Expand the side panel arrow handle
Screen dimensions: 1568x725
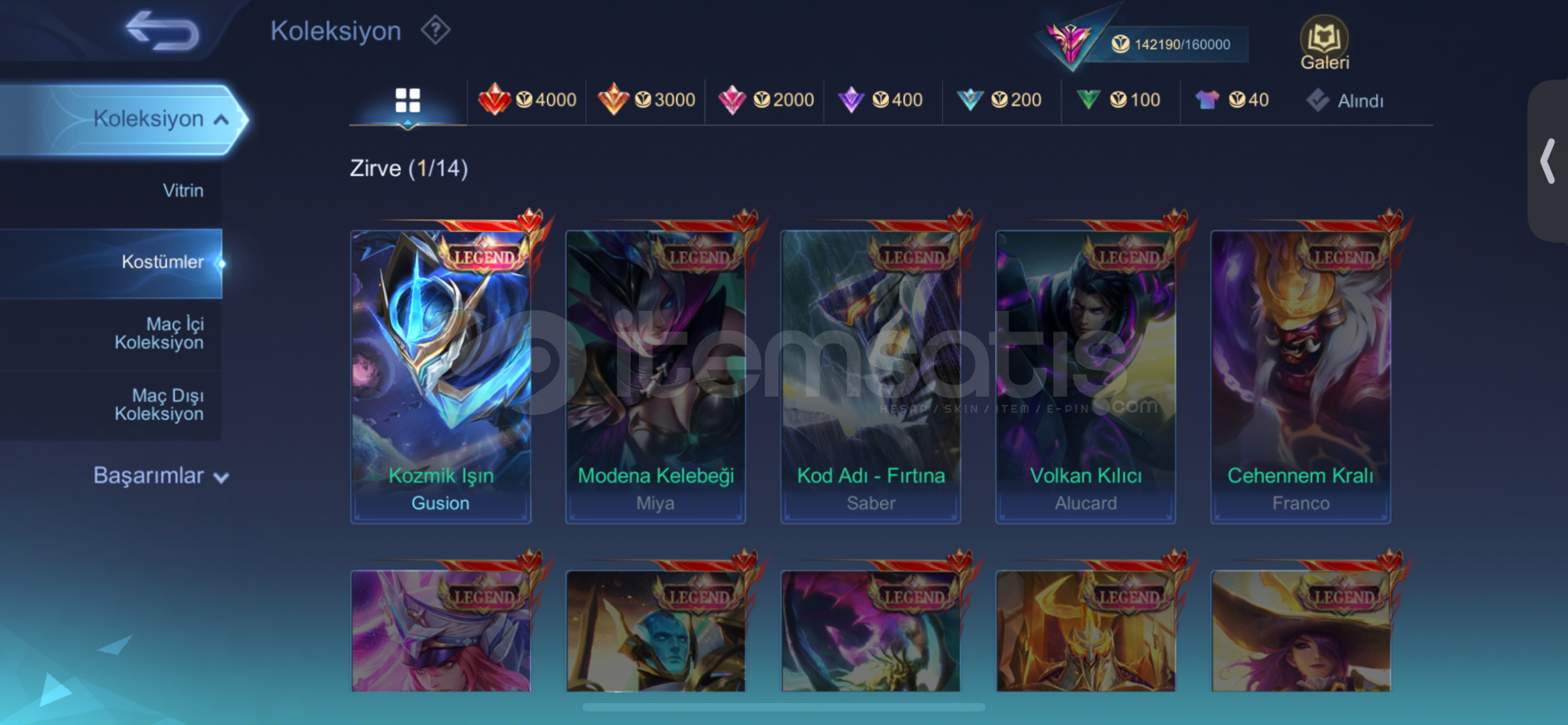(1548, 161)
